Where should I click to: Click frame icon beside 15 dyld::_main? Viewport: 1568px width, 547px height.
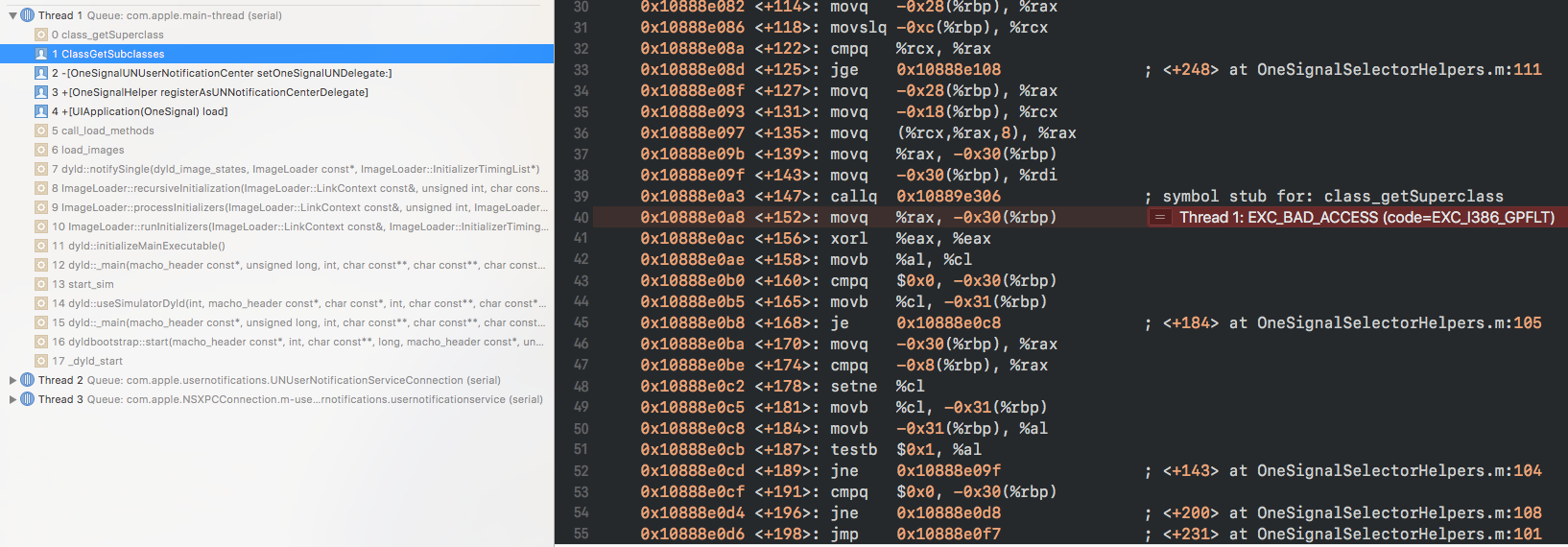[41, 322]
